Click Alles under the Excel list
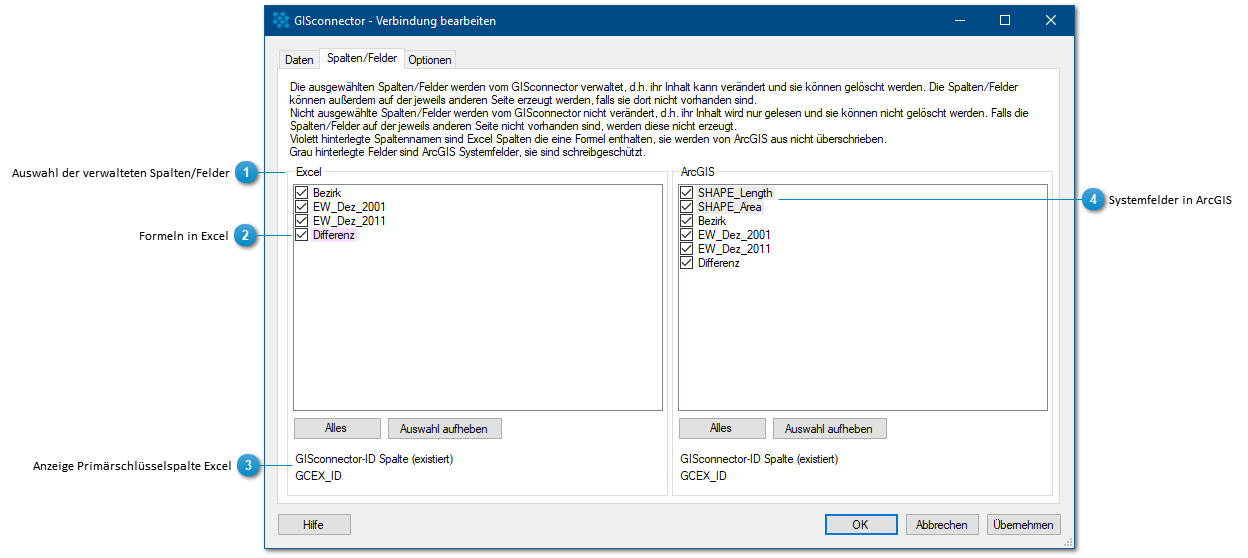 click(x=337, y=428)
